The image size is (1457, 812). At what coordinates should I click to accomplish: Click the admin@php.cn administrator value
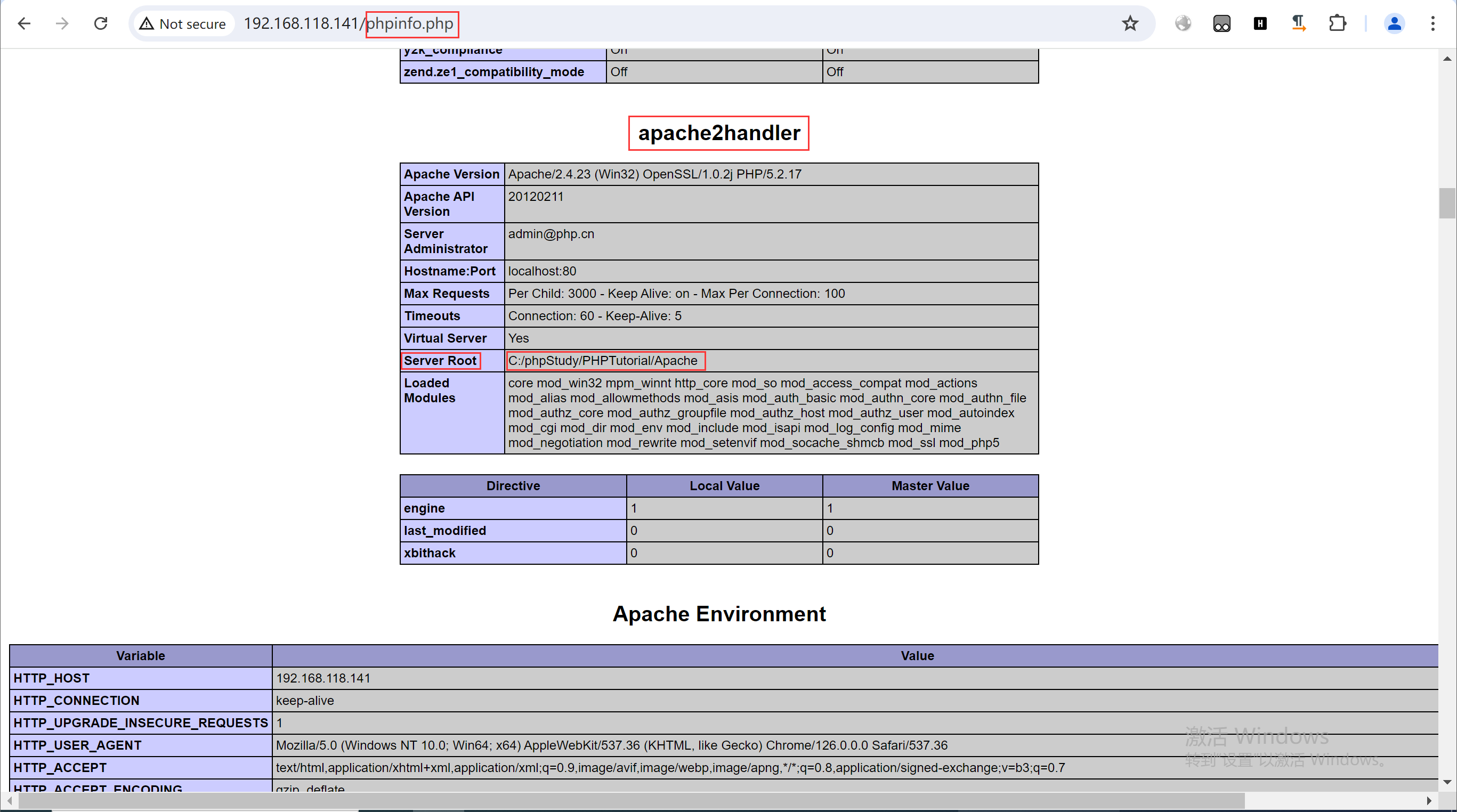point(551,233)
